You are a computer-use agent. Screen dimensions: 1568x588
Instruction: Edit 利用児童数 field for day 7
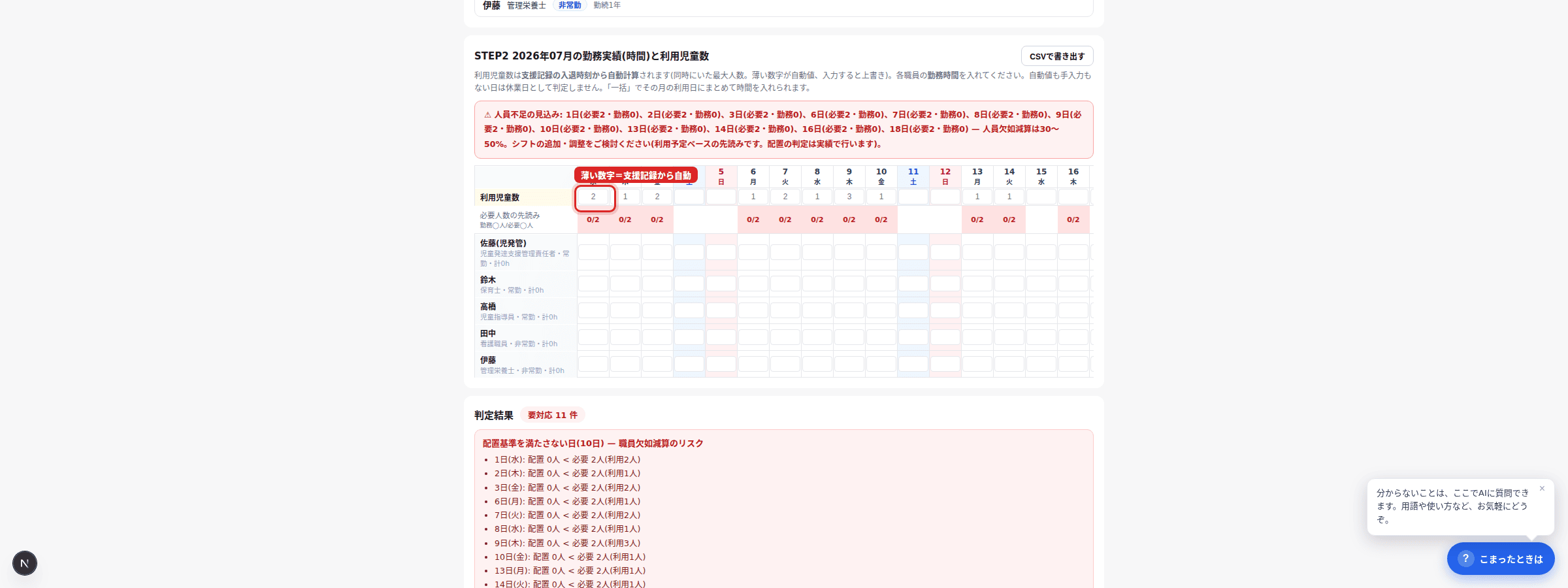click(x=785, y=197)
